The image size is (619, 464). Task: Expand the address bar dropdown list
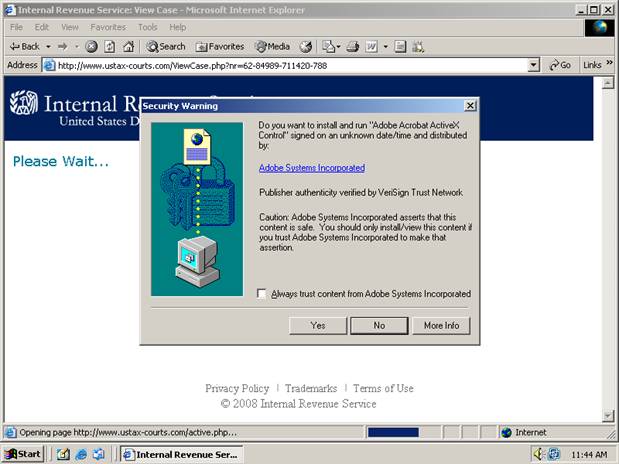point(533,65)
